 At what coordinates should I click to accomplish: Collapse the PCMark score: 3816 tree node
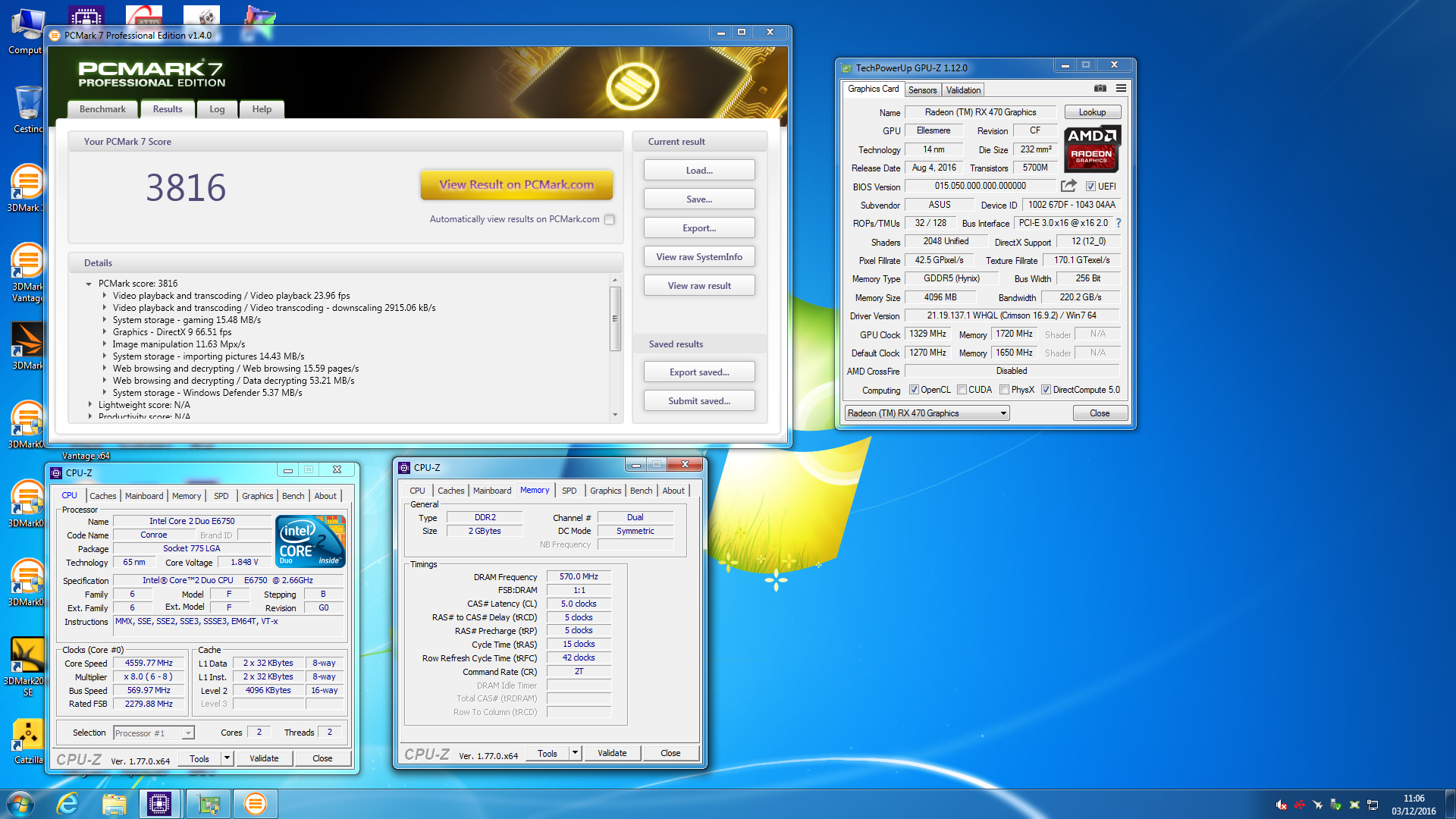click(89, 284)
